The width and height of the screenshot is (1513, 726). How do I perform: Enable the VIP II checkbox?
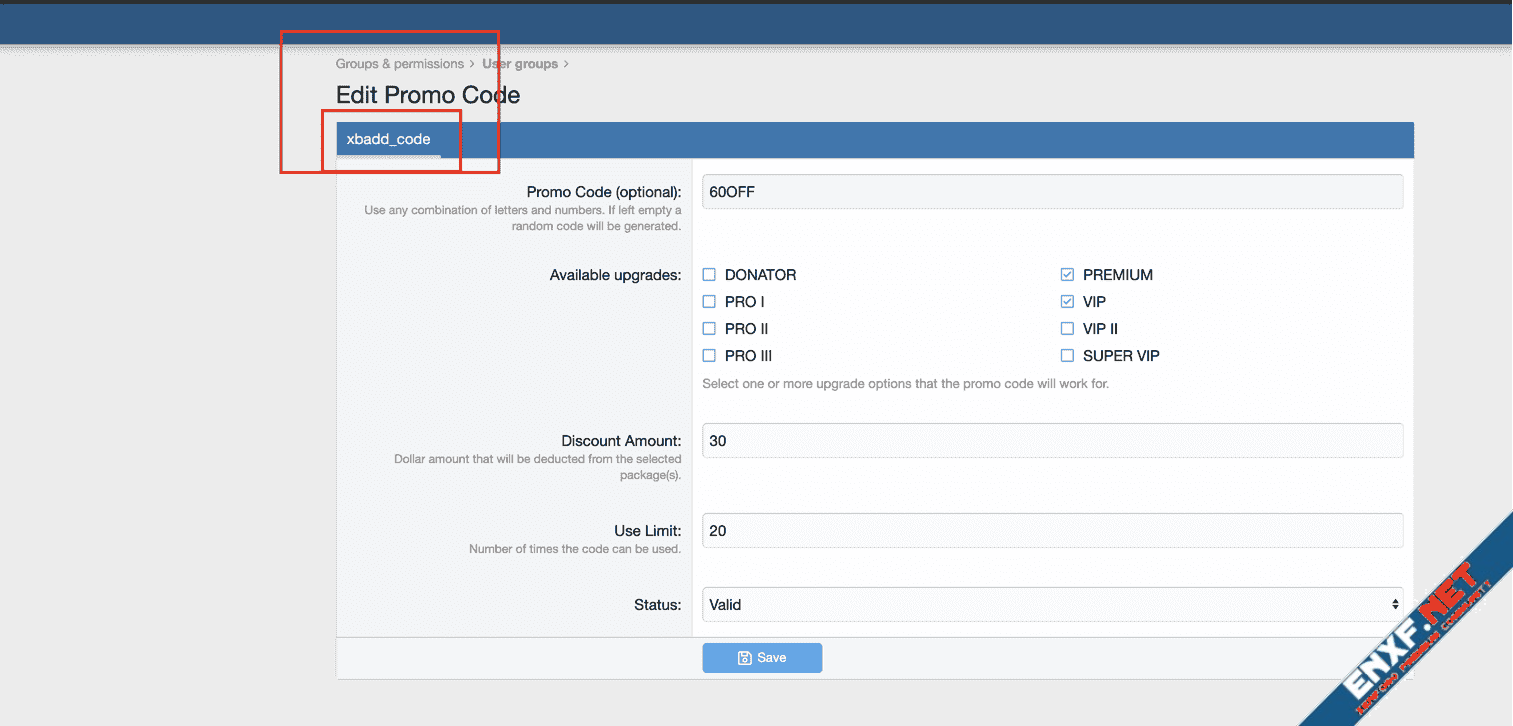coord(1067,329)
